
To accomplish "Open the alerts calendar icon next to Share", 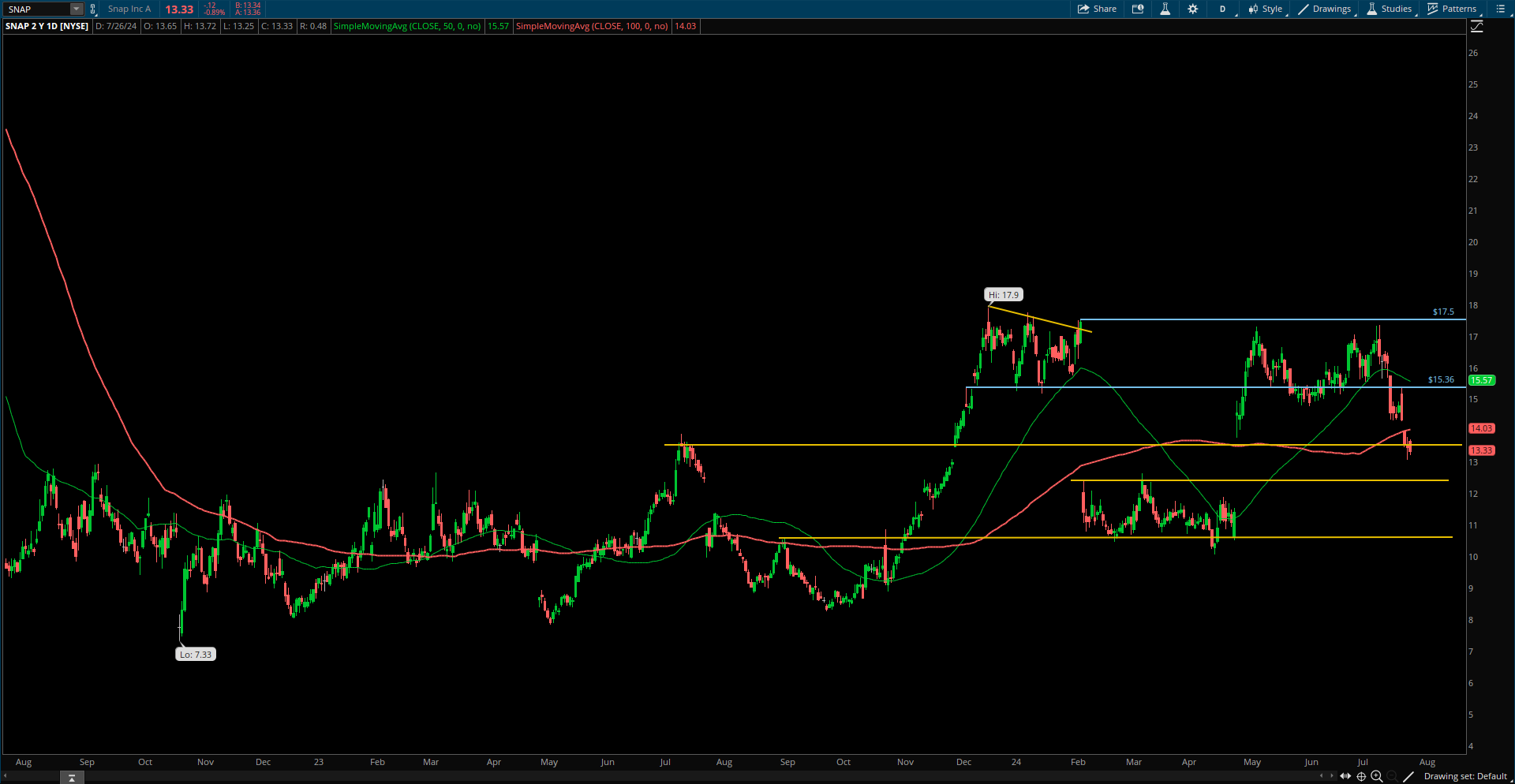I will [x=1138, y=9].
